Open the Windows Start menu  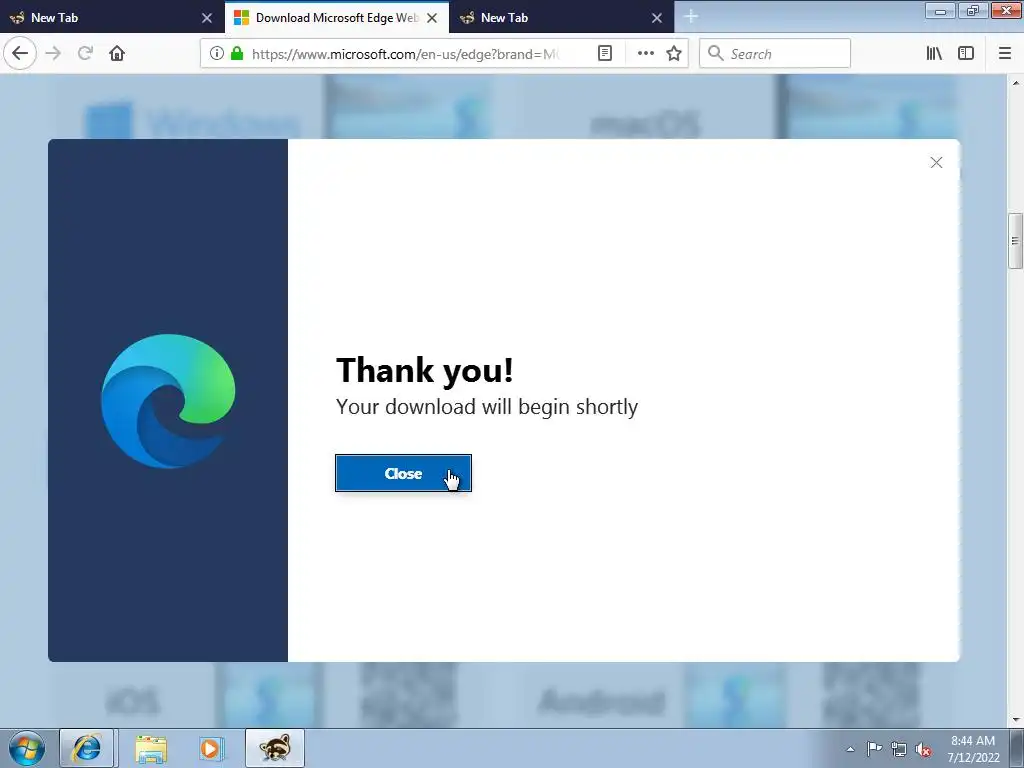[27, 748]
